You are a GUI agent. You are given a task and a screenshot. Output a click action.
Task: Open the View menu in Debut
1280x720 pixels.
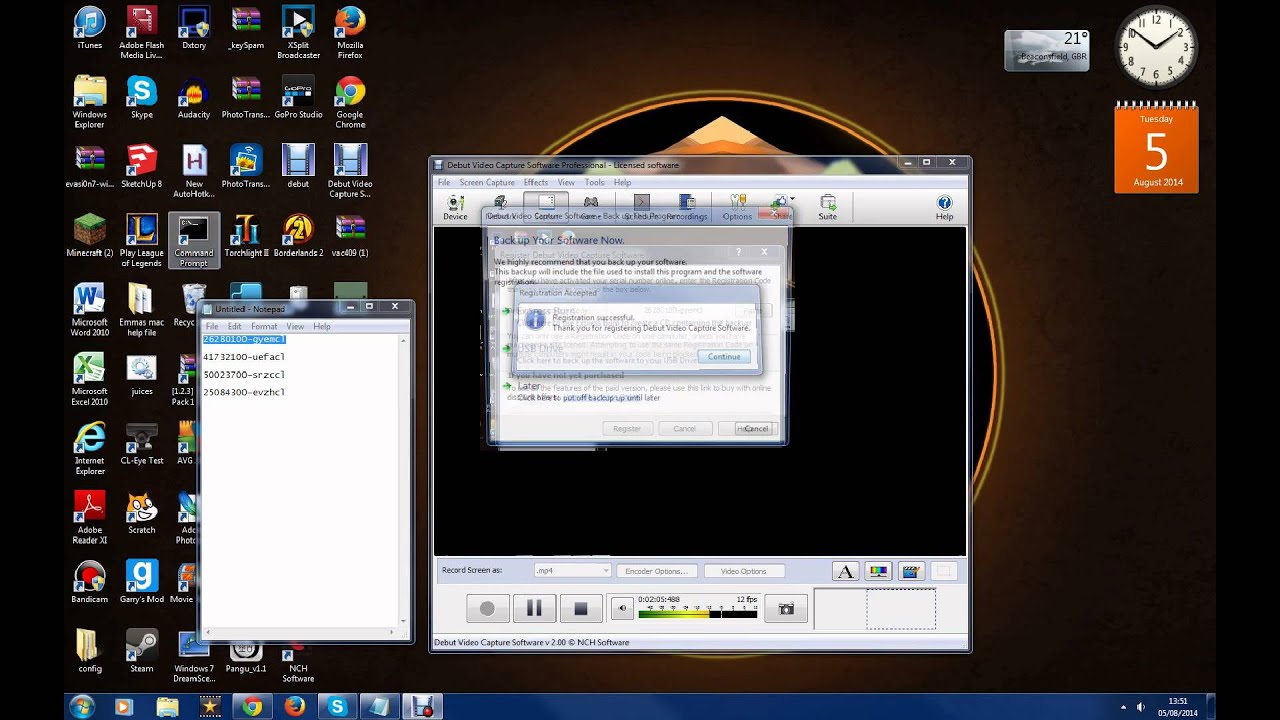point(566,183)
